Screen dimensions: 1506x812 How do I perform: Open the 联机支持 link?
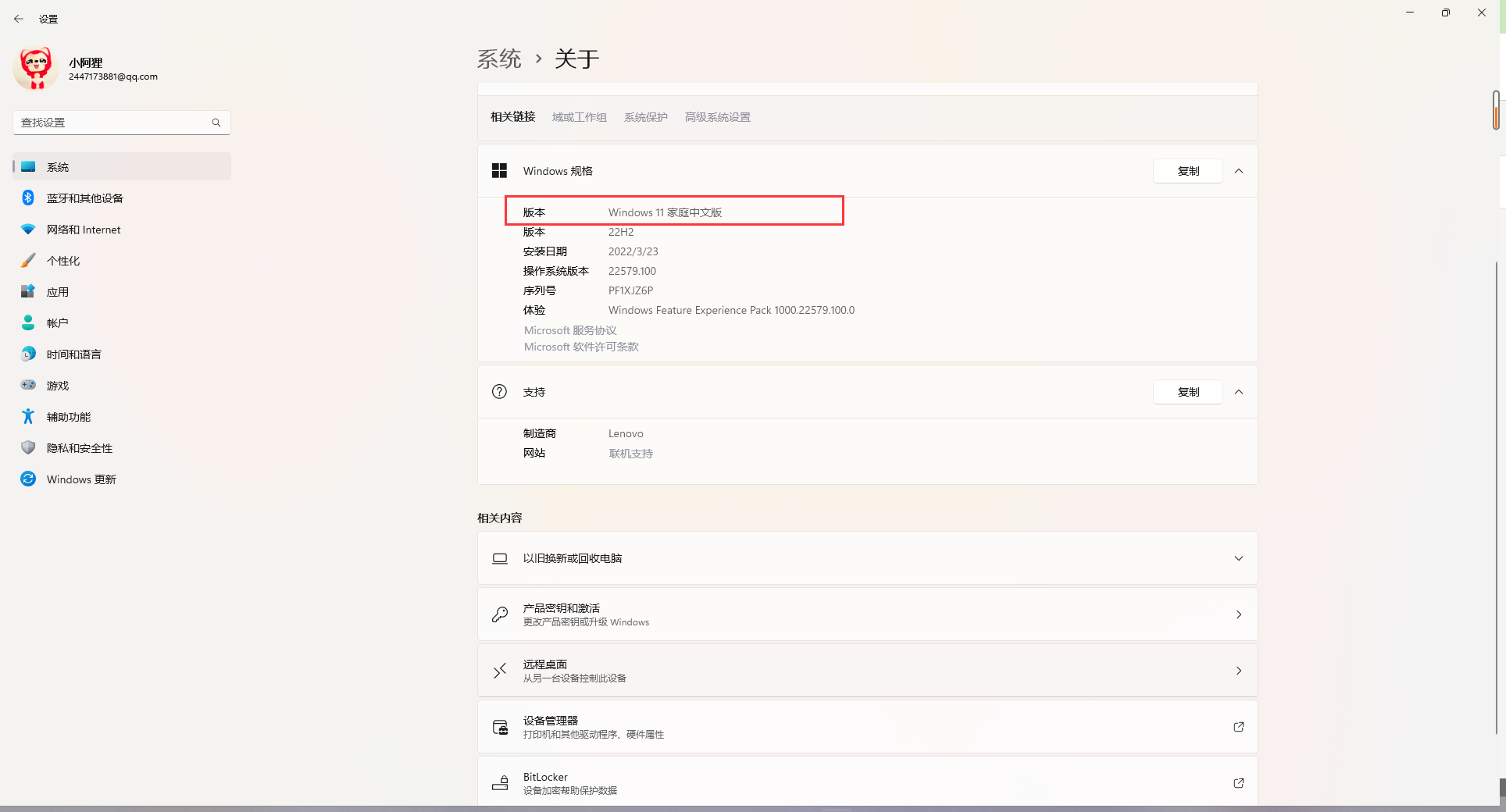pos(630,453)
